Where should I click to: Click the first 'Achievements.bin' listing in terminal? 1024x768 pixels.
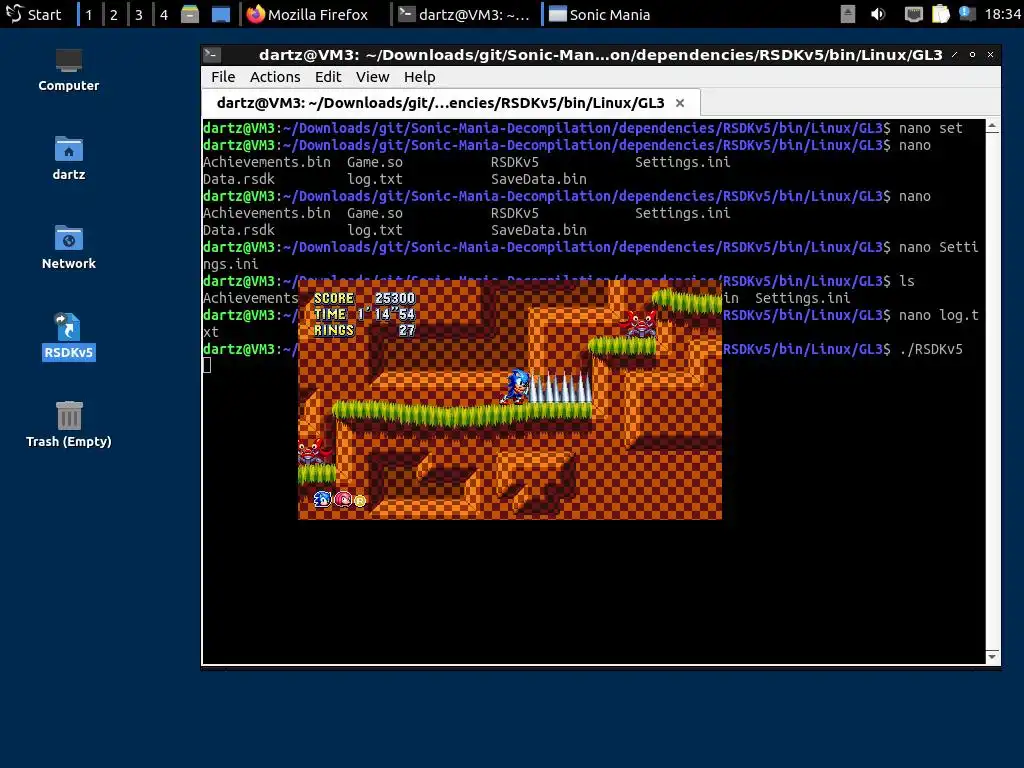[x=266, y=162]
